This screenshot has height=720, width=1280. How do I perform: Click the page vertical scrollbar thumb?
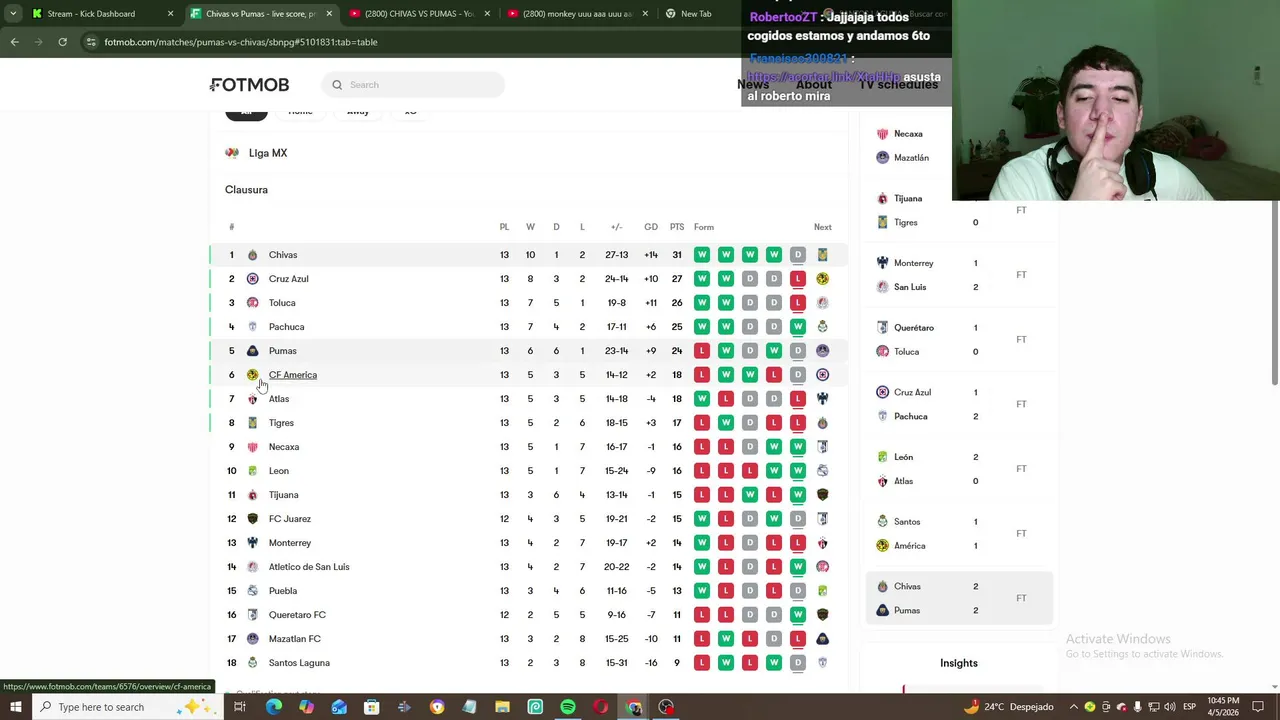1275,290
